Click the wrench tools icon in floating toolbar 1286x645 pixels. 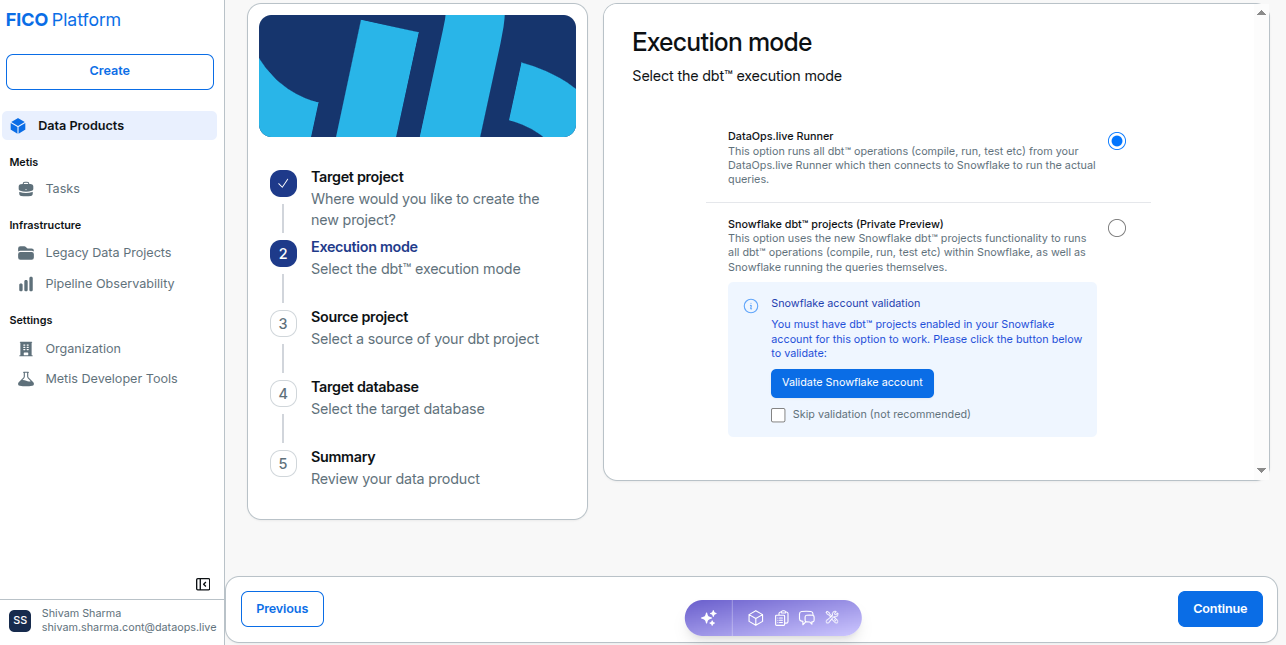[832, 618]
